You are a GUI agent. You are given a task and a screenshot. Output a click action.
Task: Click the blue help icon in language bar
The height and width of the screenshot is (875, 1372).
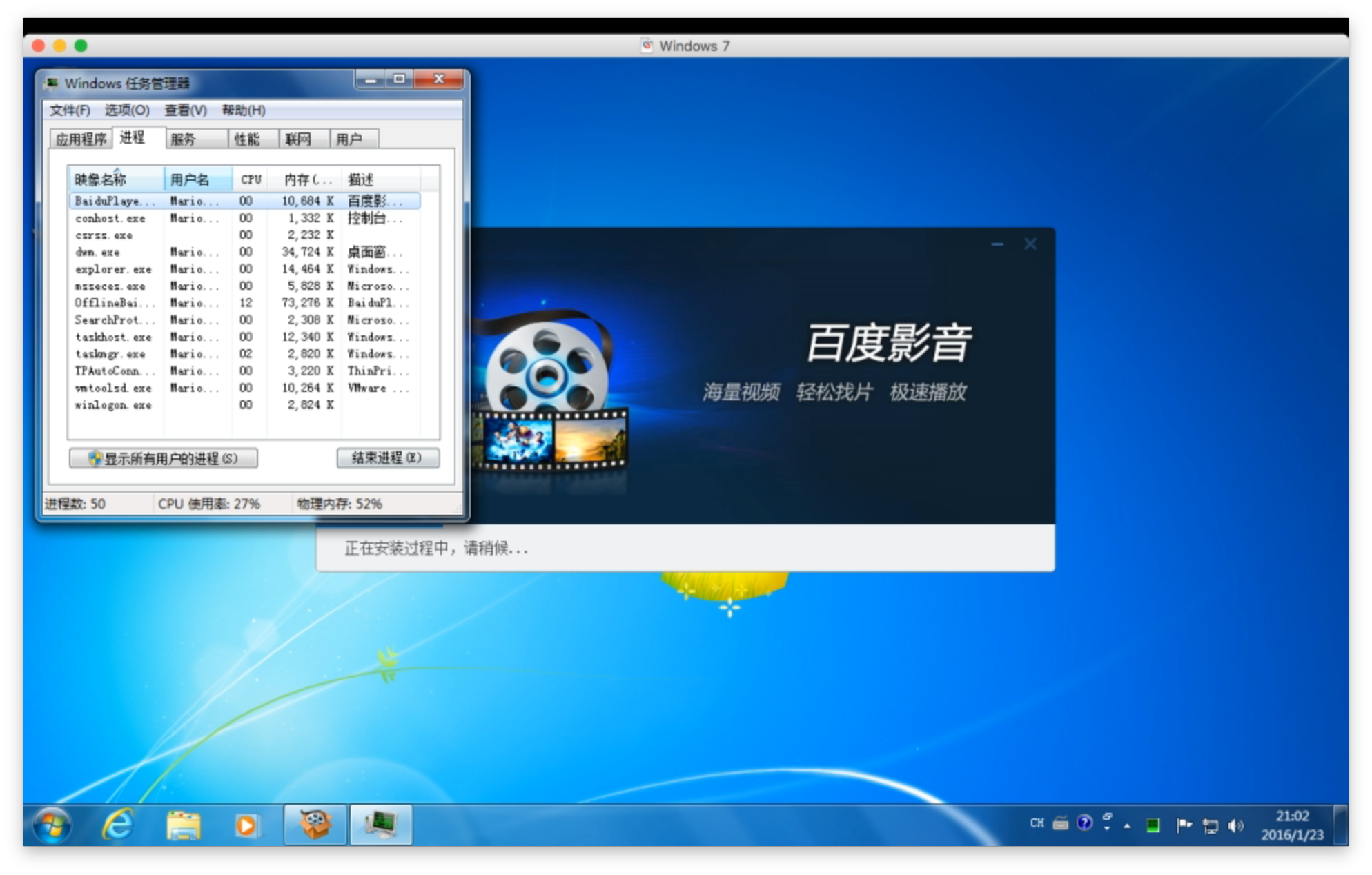(1084, 823)
